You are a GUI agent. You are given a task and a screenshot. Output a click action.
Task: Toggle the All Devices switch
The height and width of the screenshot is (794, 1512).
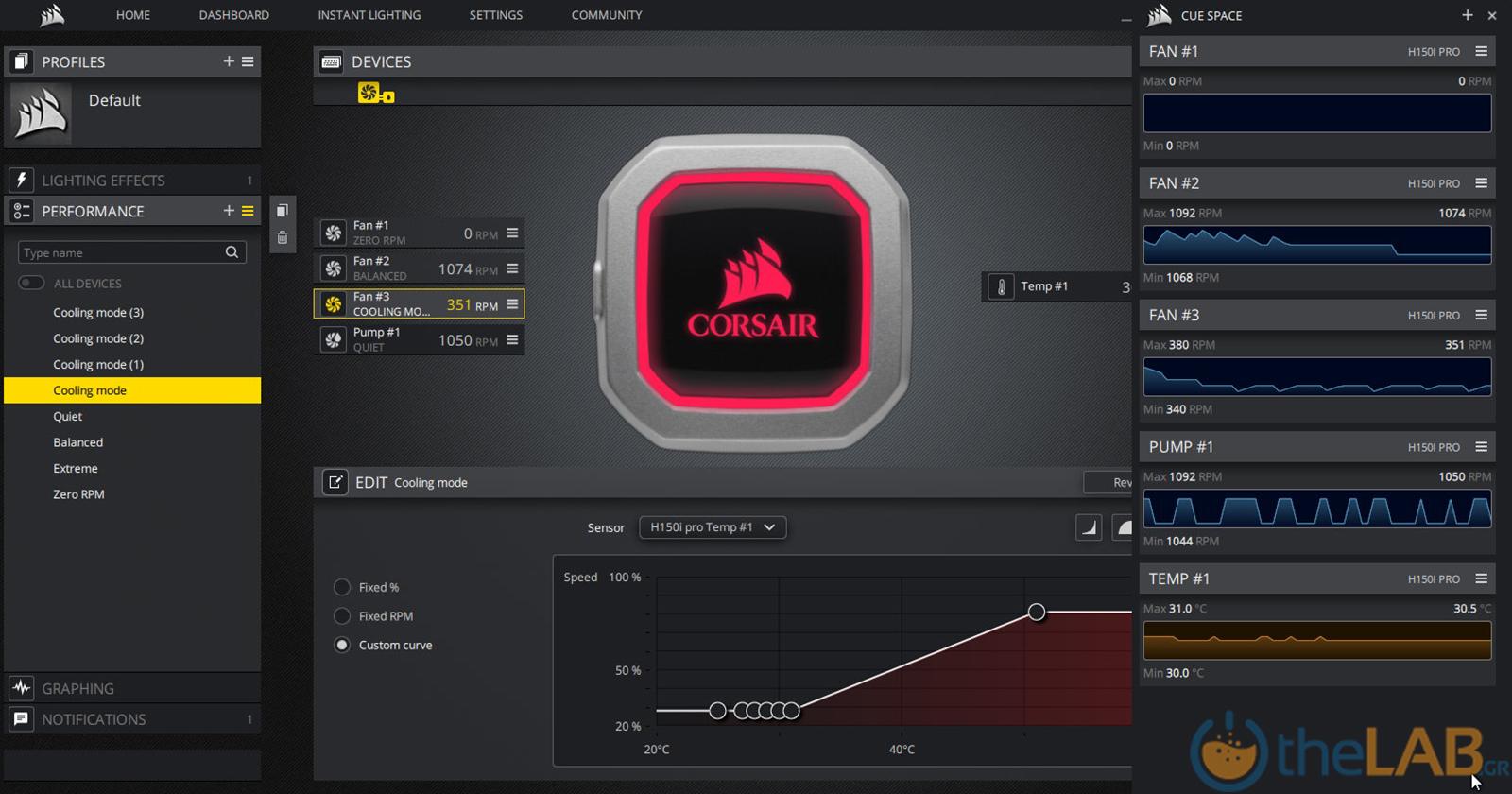coord(31,283)
